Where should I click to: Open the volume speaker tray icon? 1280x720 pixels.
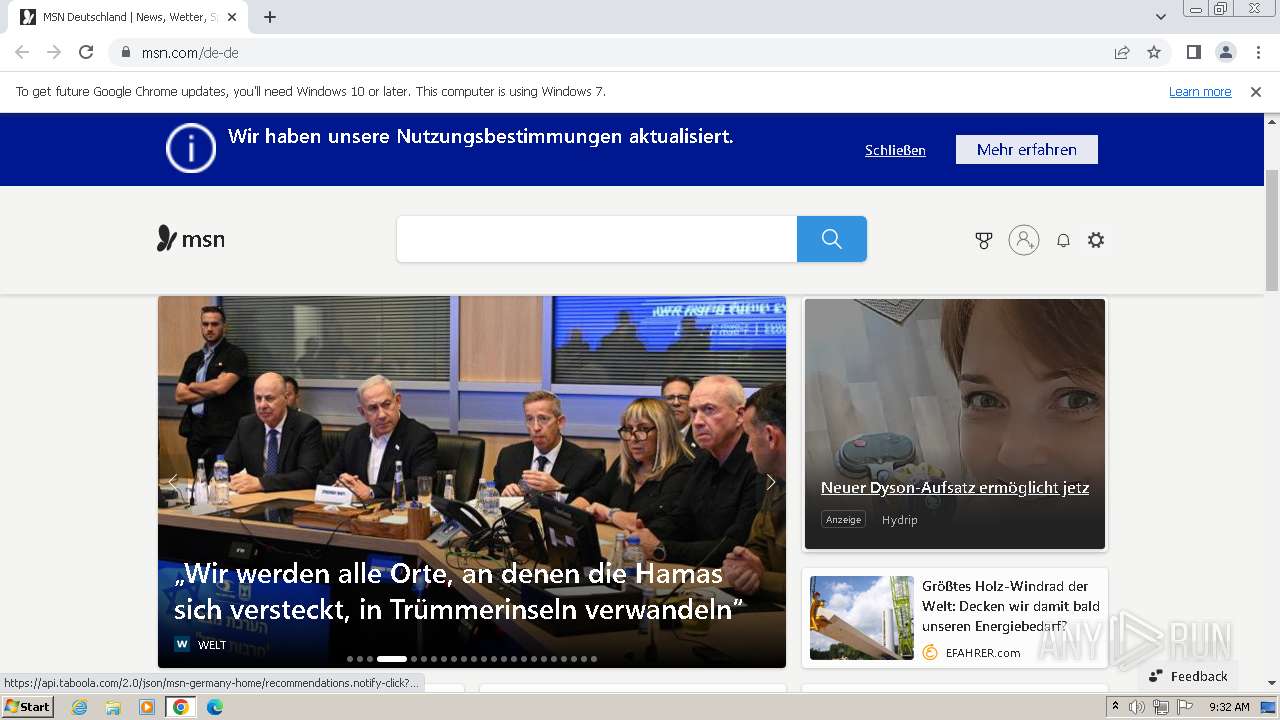point(1137,707)
